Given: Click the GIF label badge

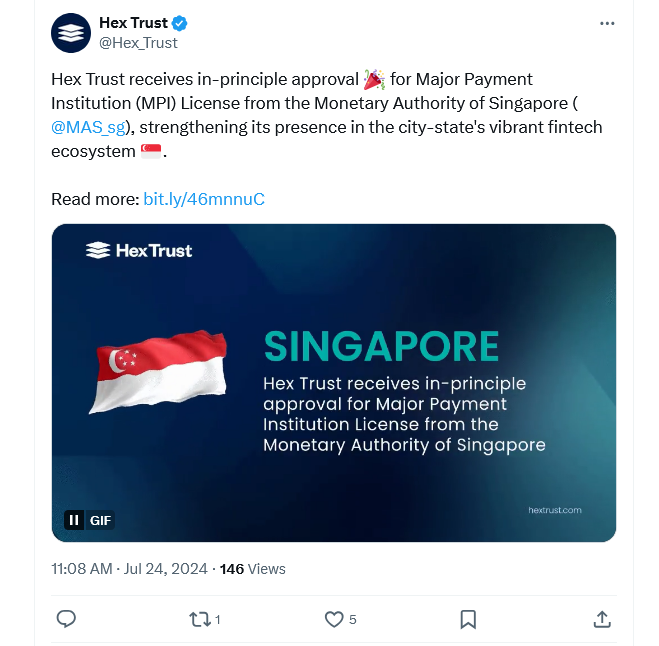Looking at the screenshot, I should click(101, 520).
